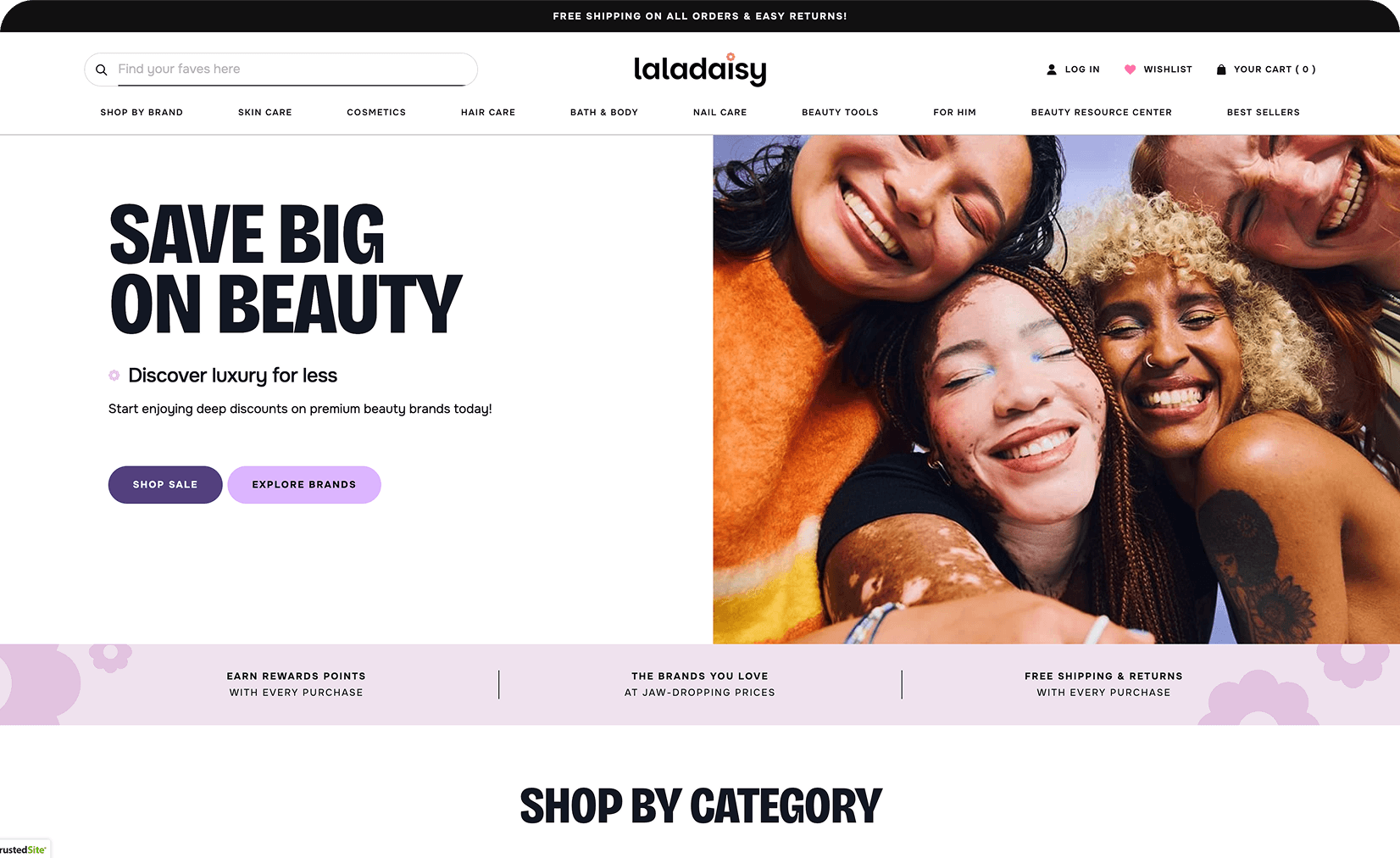Open the Bath & Body menu
The image size is (1400, 858).
604,112
